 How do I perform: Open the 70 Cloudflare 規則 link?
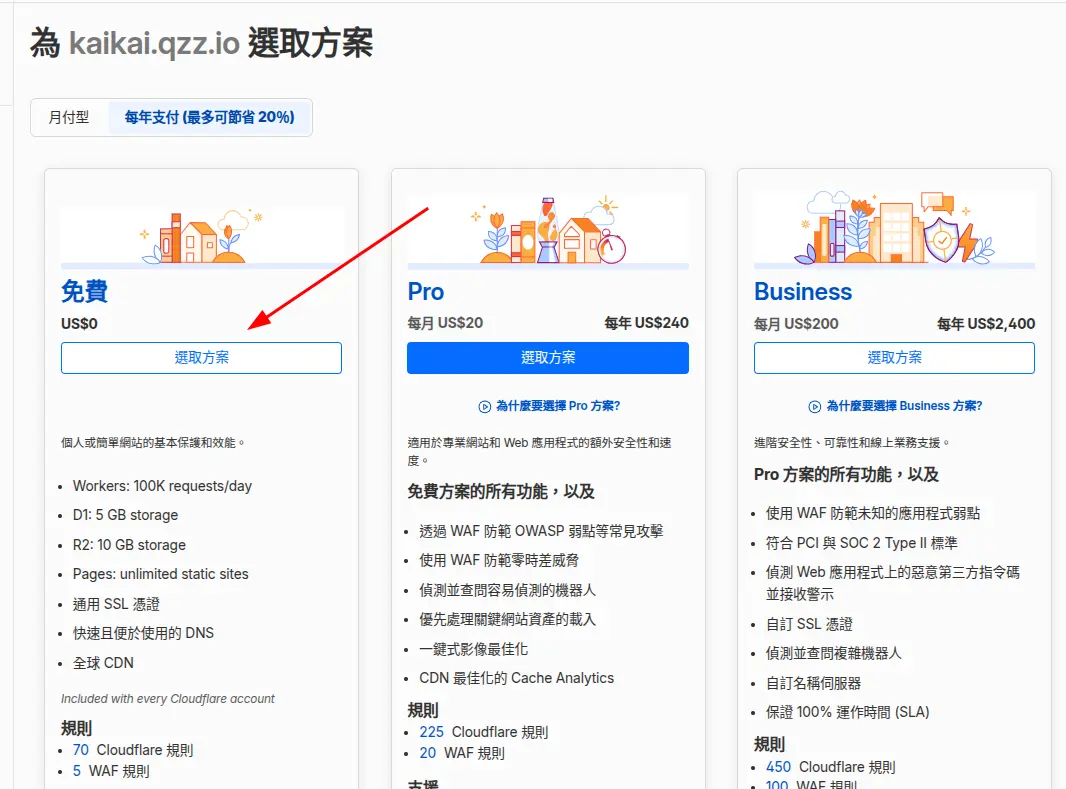pos(81,750)
